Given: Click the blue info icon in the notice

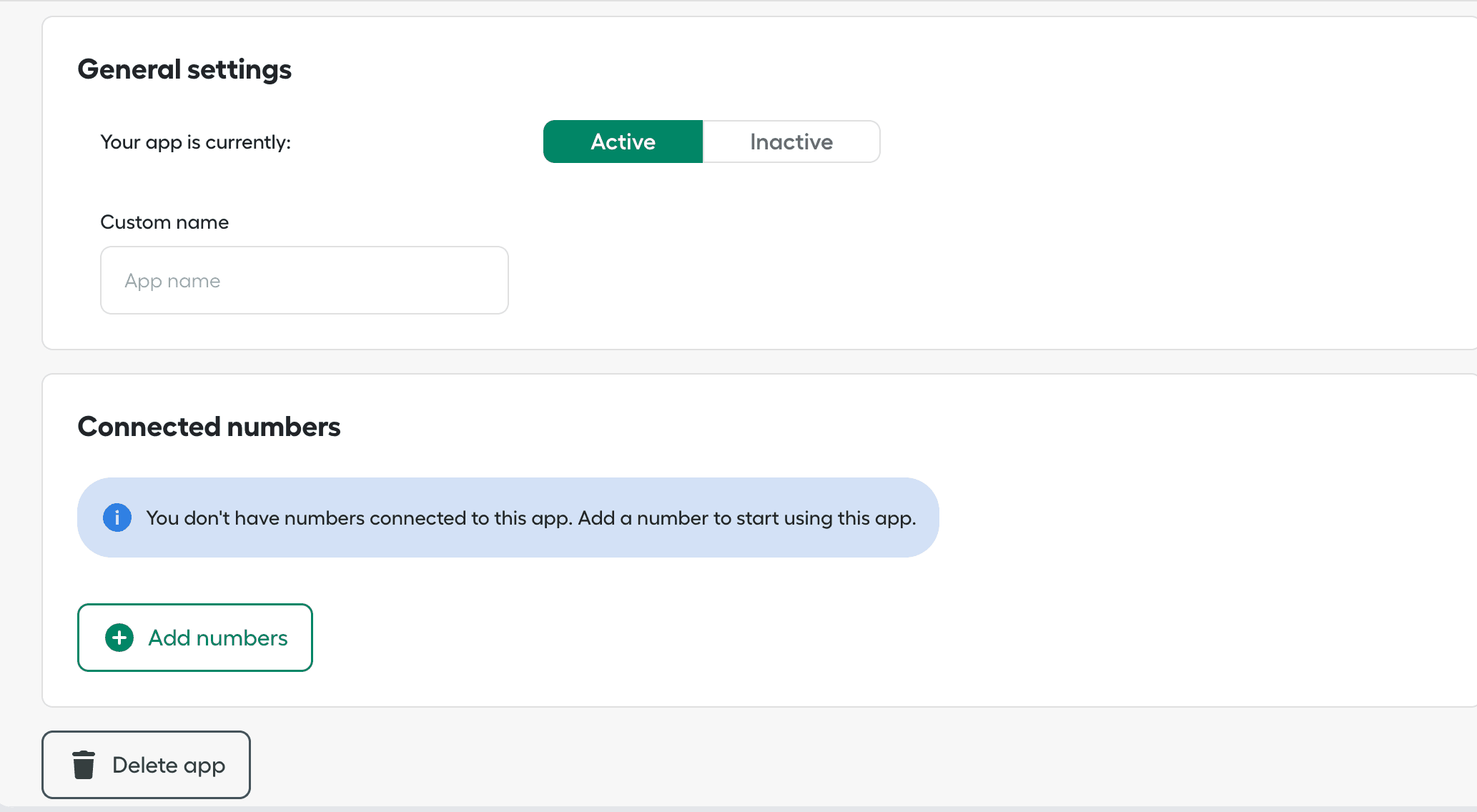Looking at the screenshot, I should tap(117, 518).
